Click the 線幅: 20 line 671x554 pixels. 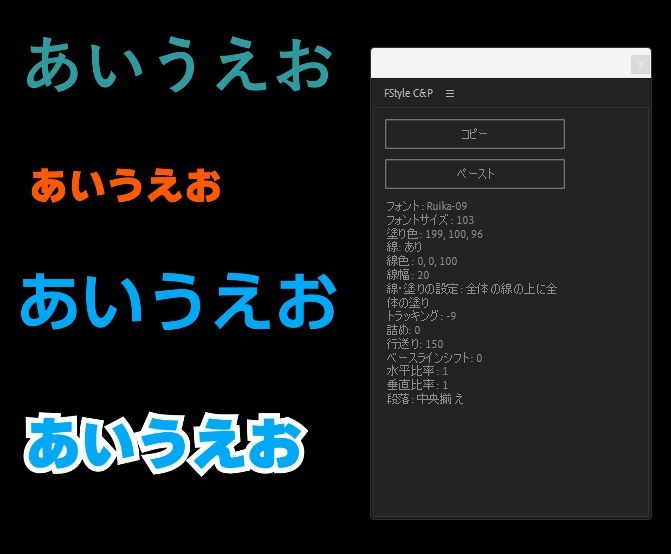tap(408, 275)
